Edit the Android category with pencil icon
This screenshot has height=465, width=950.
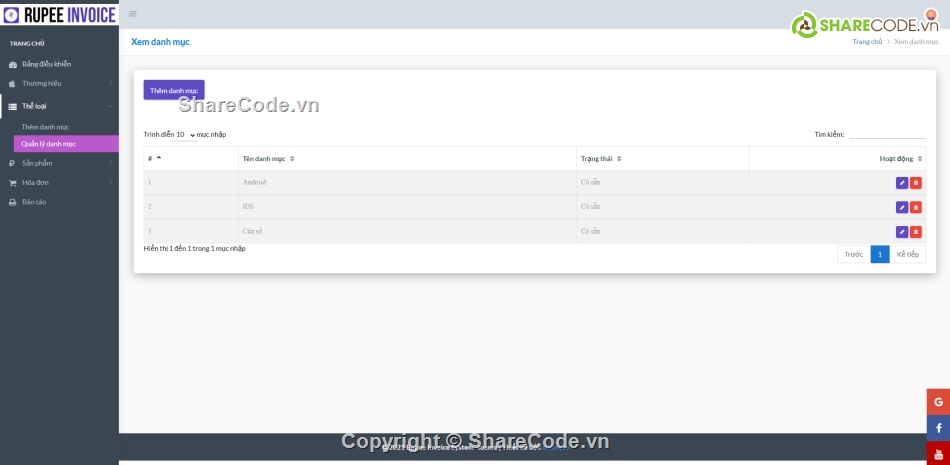902,182
